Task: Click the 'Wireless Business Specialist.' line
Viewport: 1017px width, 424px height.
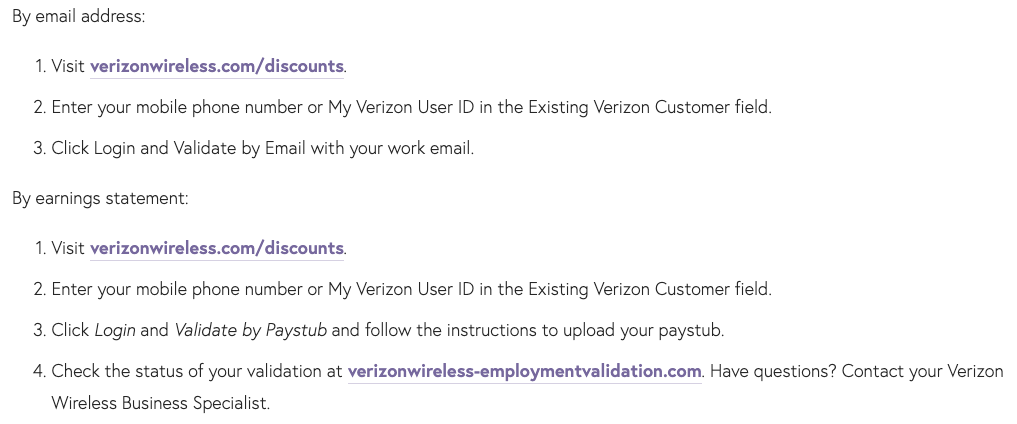Action: pyautogui.click(x=161, y=403)
